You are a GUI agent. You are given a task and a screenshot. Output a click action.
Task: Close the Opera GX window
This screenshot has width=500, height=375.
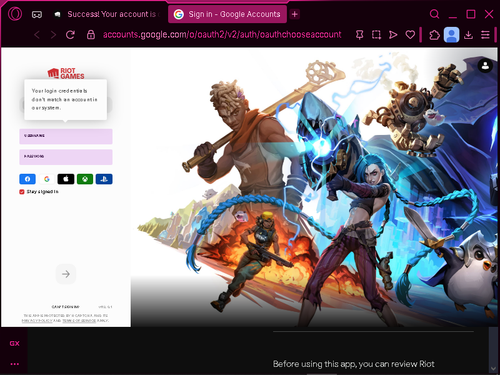(489, 14)
